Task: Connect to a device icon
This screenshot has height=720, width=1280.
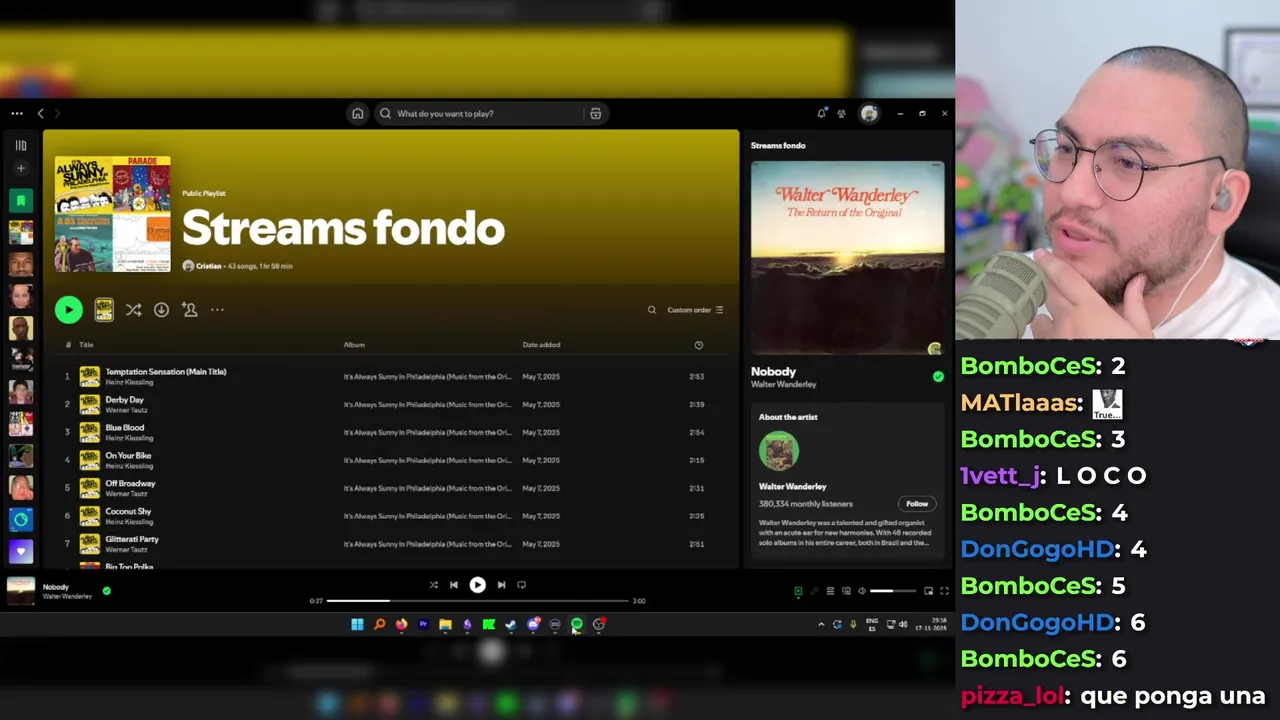Action: (x=846, y=591)
